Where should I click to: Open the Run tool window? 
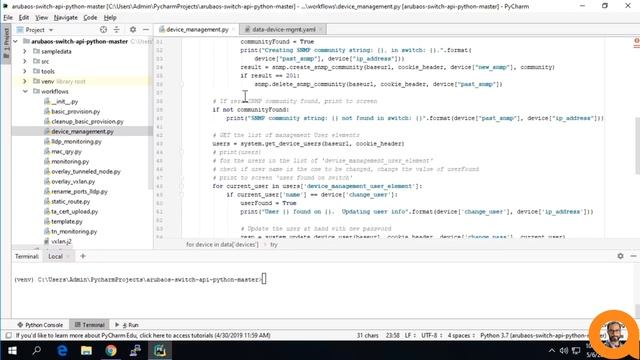pyautogui.click(x=127, y=325)
